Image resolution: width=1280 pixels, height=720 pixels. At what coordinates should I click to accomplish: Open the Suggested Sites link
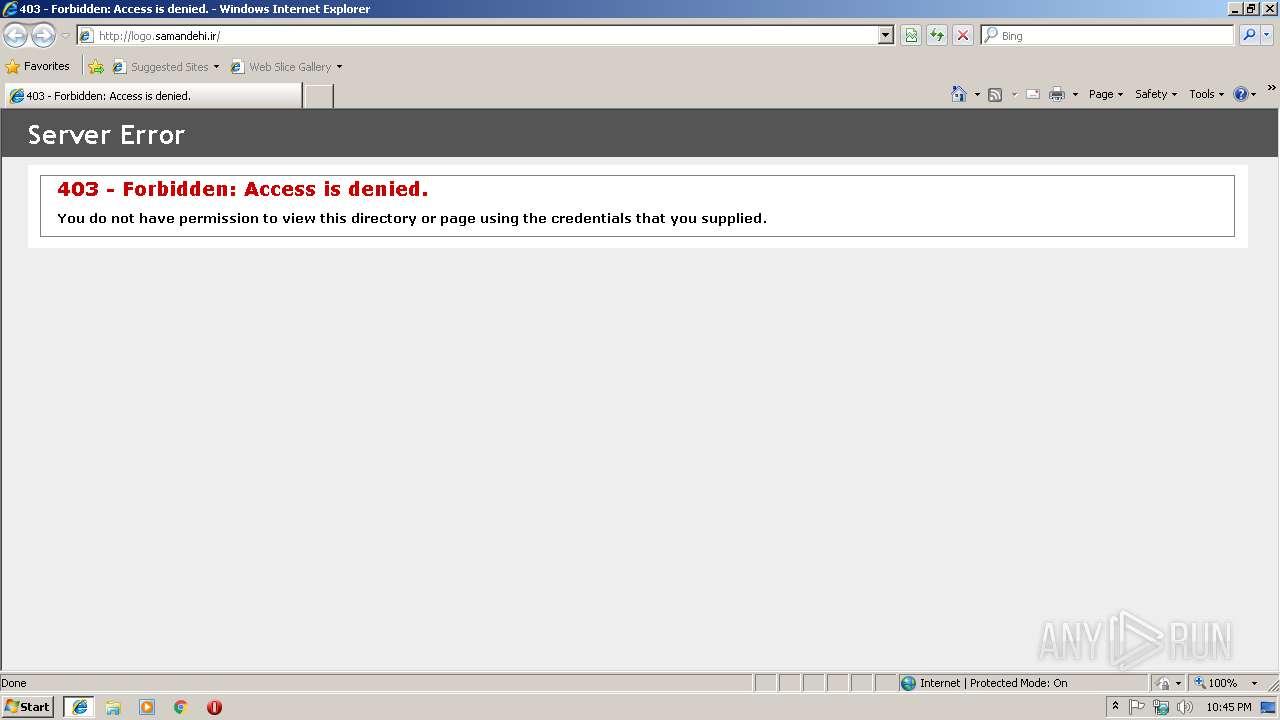[166, 67]
